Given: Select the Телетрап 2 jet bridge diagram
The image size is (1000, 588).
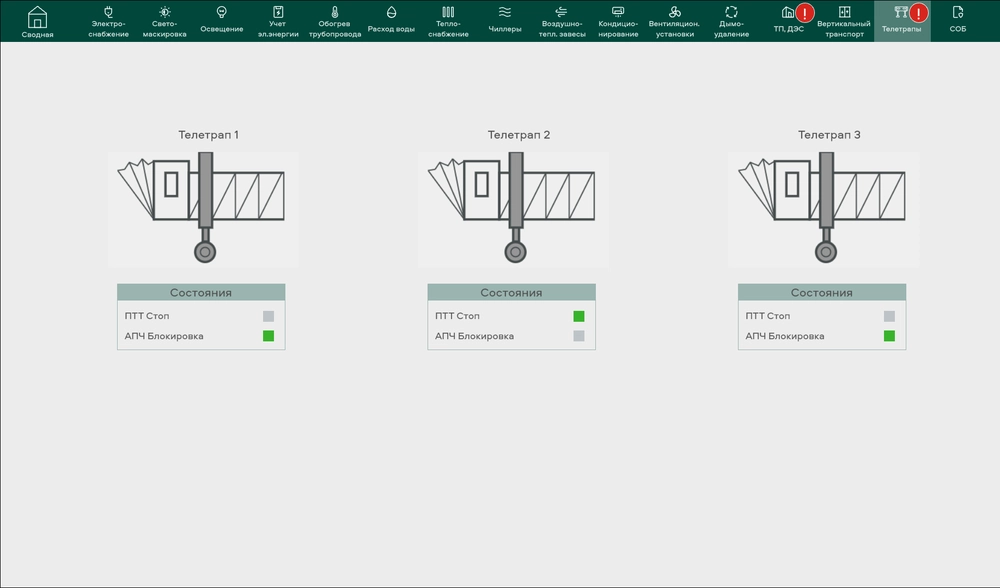Looking at the screenshot, I should pos(513,208).
